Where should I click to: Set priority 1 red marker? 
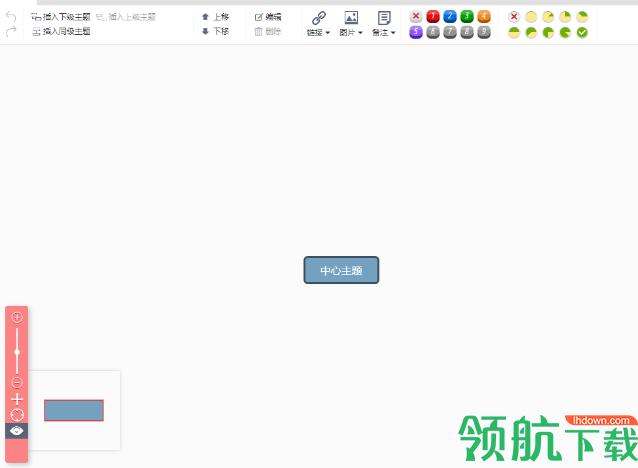click(433, 16)
